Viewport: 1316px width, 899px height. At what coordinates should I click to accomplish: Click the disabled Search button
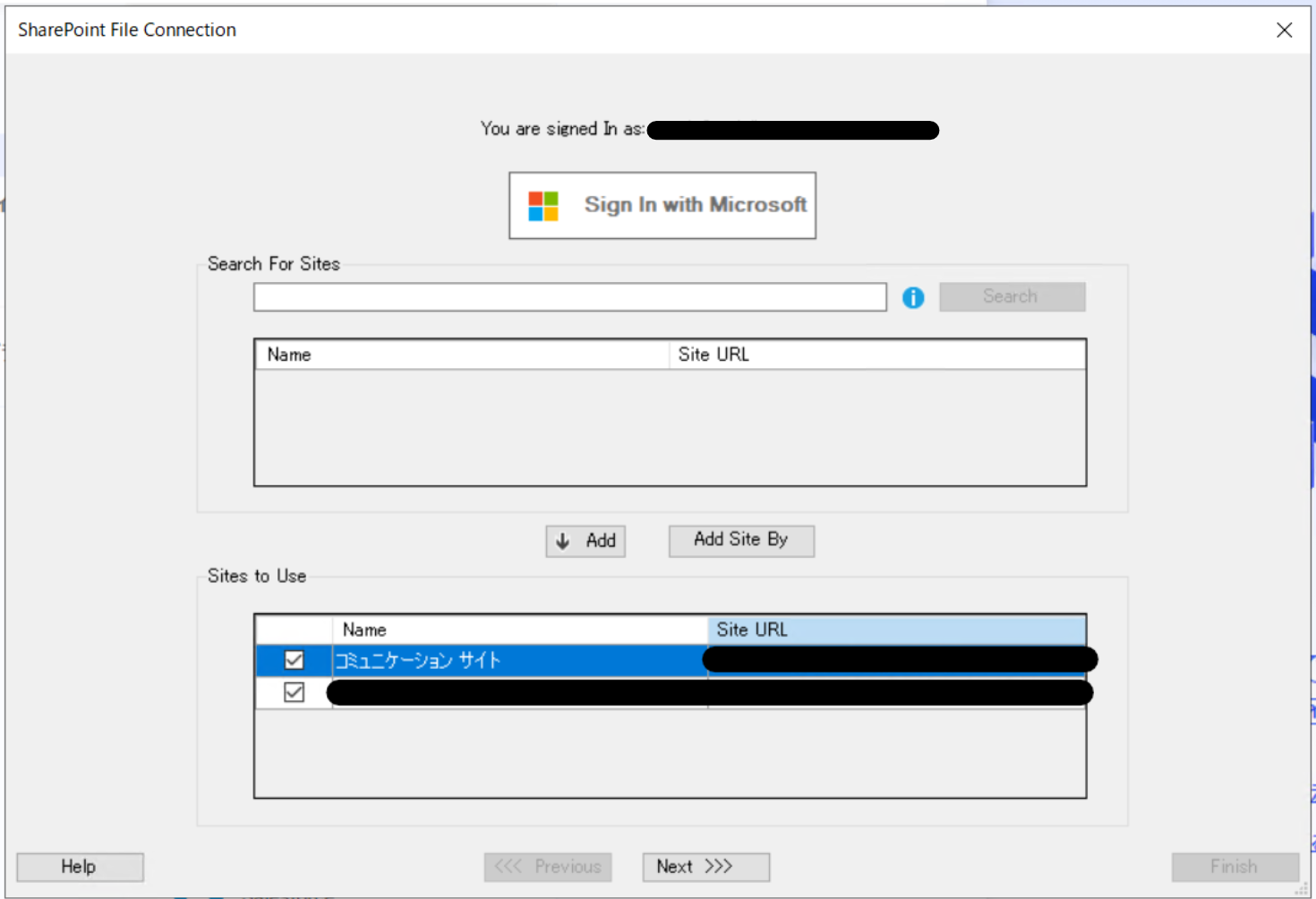pos(1013,296)
